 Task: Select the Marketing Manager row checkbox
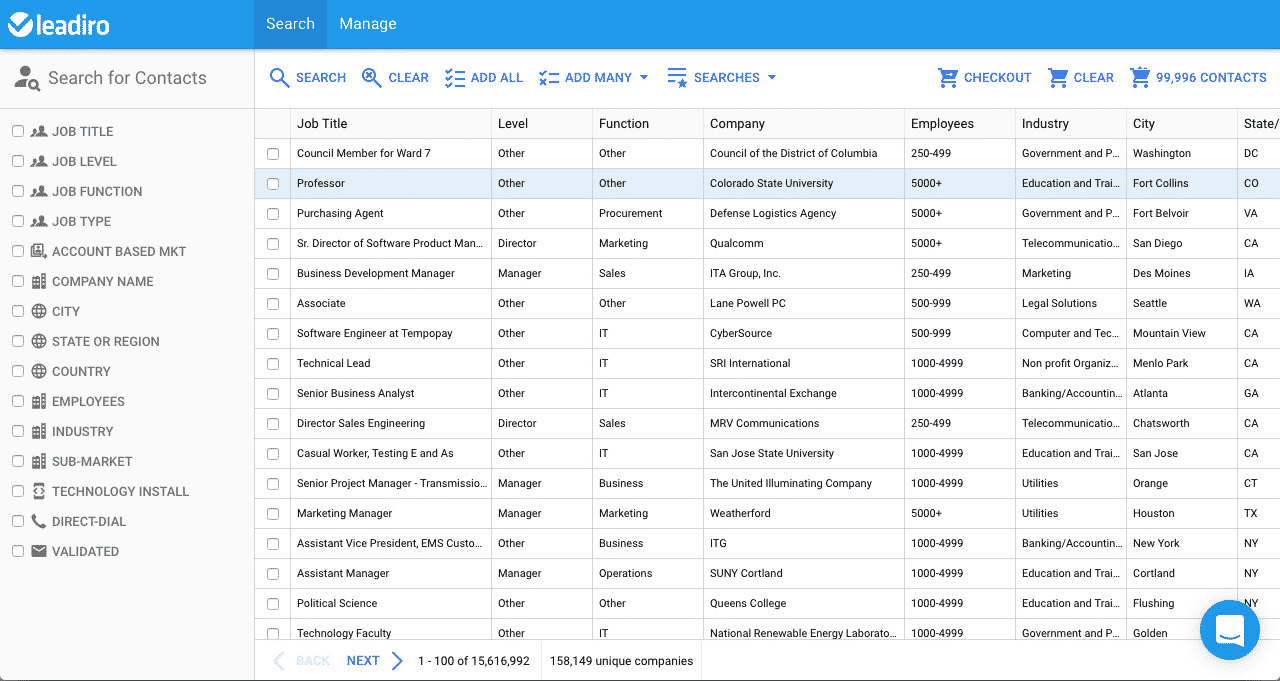coord(273,514)
